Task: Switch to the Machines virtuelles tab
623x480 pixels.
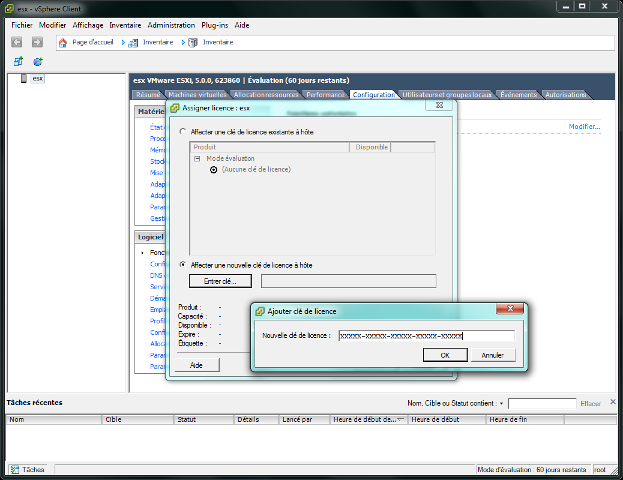Action: click(x=197, y=95)
